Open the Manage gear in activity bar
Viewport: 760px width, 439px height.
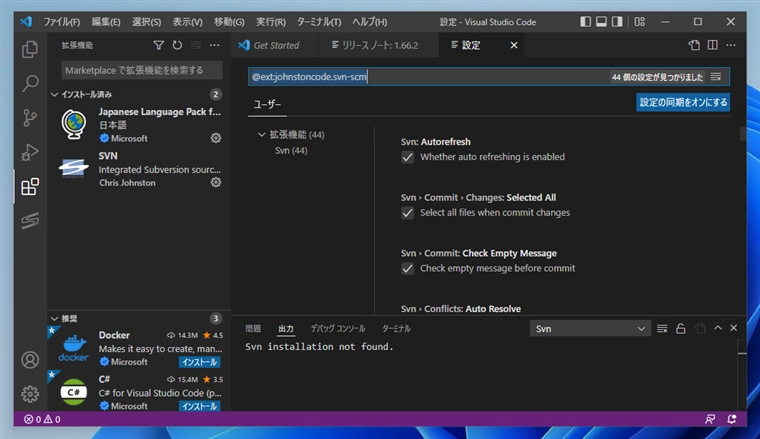tap(30, 394)
